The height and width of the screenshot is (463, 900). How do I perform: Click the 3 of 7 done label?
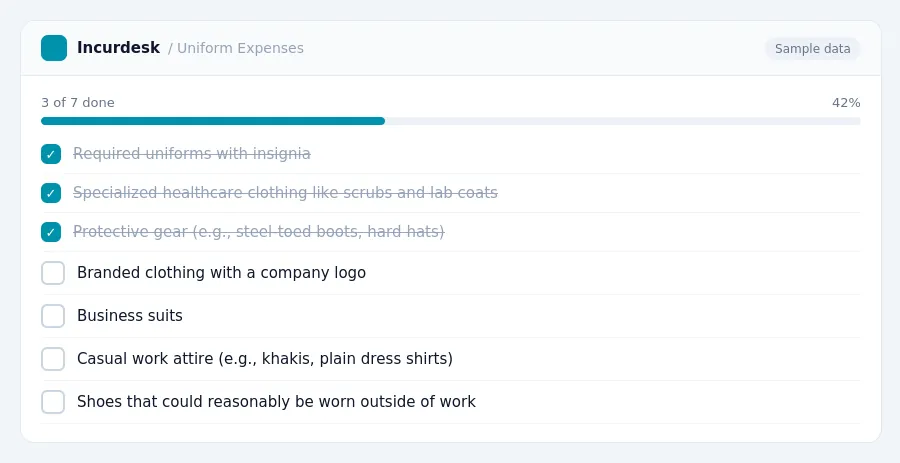78,103
